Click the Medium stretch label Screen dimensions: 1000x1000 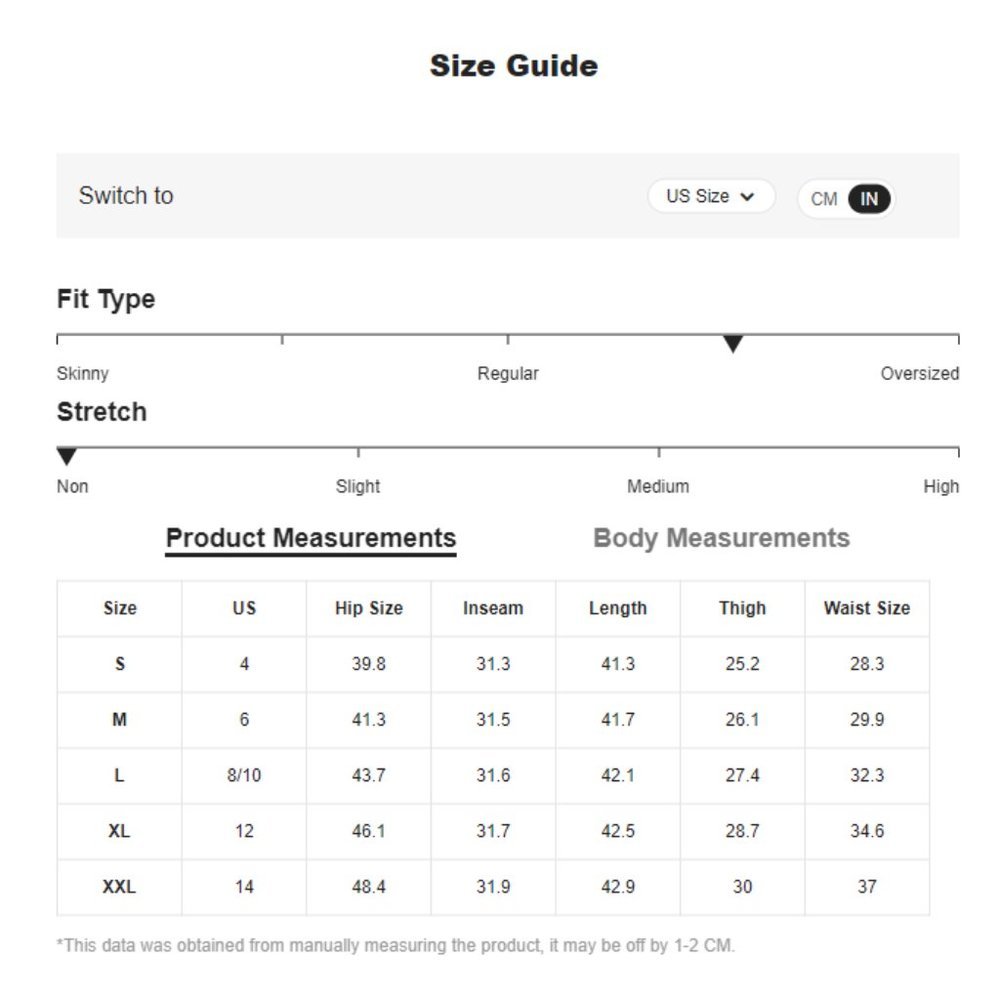tap(658, 487)
